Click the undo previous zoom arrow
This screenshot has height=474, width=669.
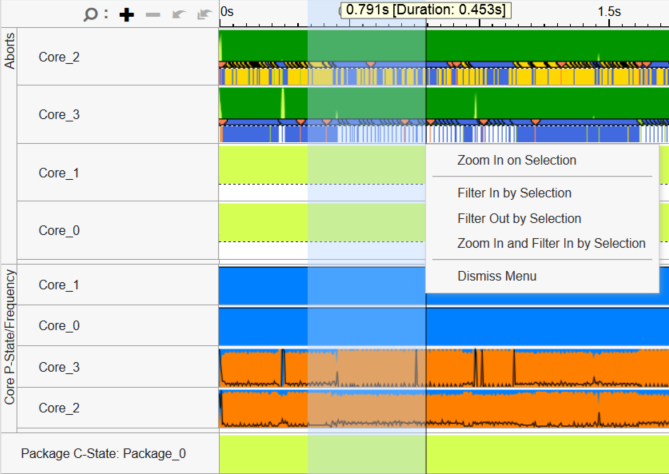(178, 14)
